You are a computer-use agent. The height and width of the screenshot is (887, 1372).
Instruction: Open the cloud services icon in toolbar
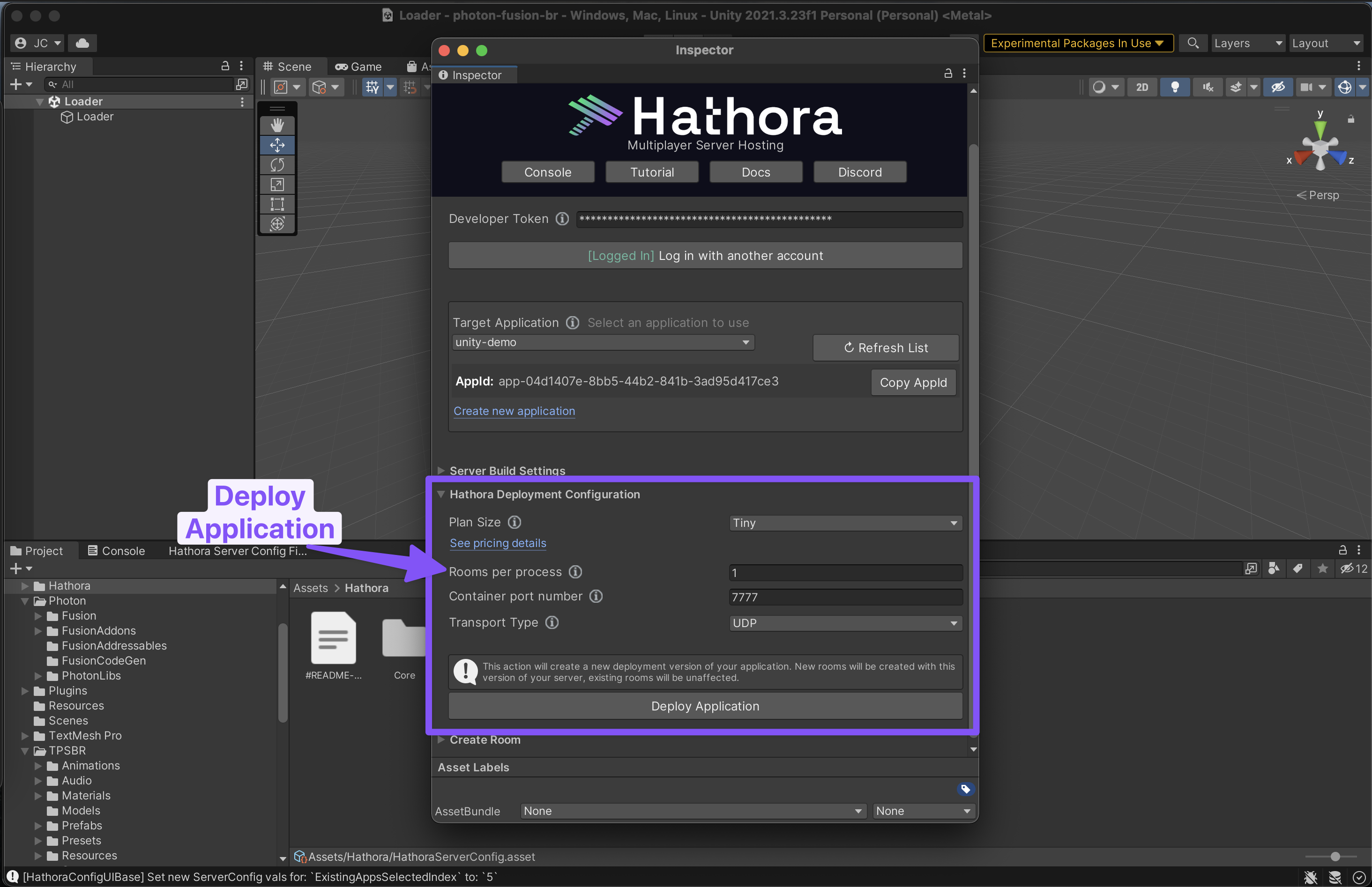point(82,43)
